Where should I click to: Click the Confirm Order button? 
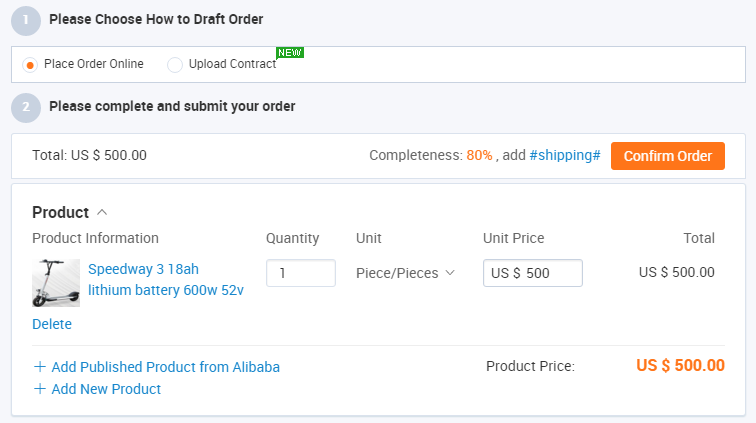(x=667, y=156)
